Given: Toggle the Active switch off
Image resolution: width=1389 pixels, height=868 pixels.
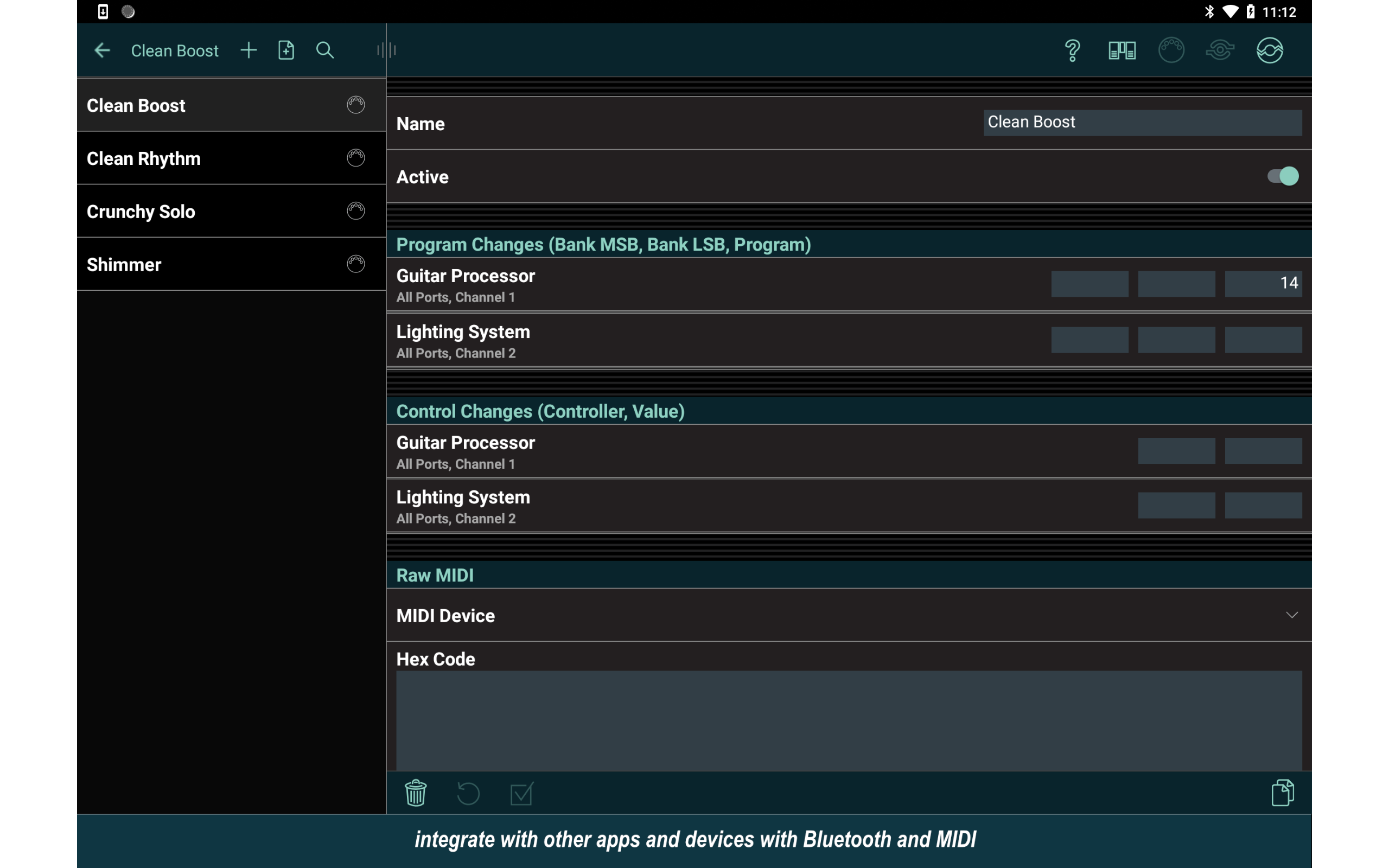Looking at the screenshot, I should tap(1282, 176).
